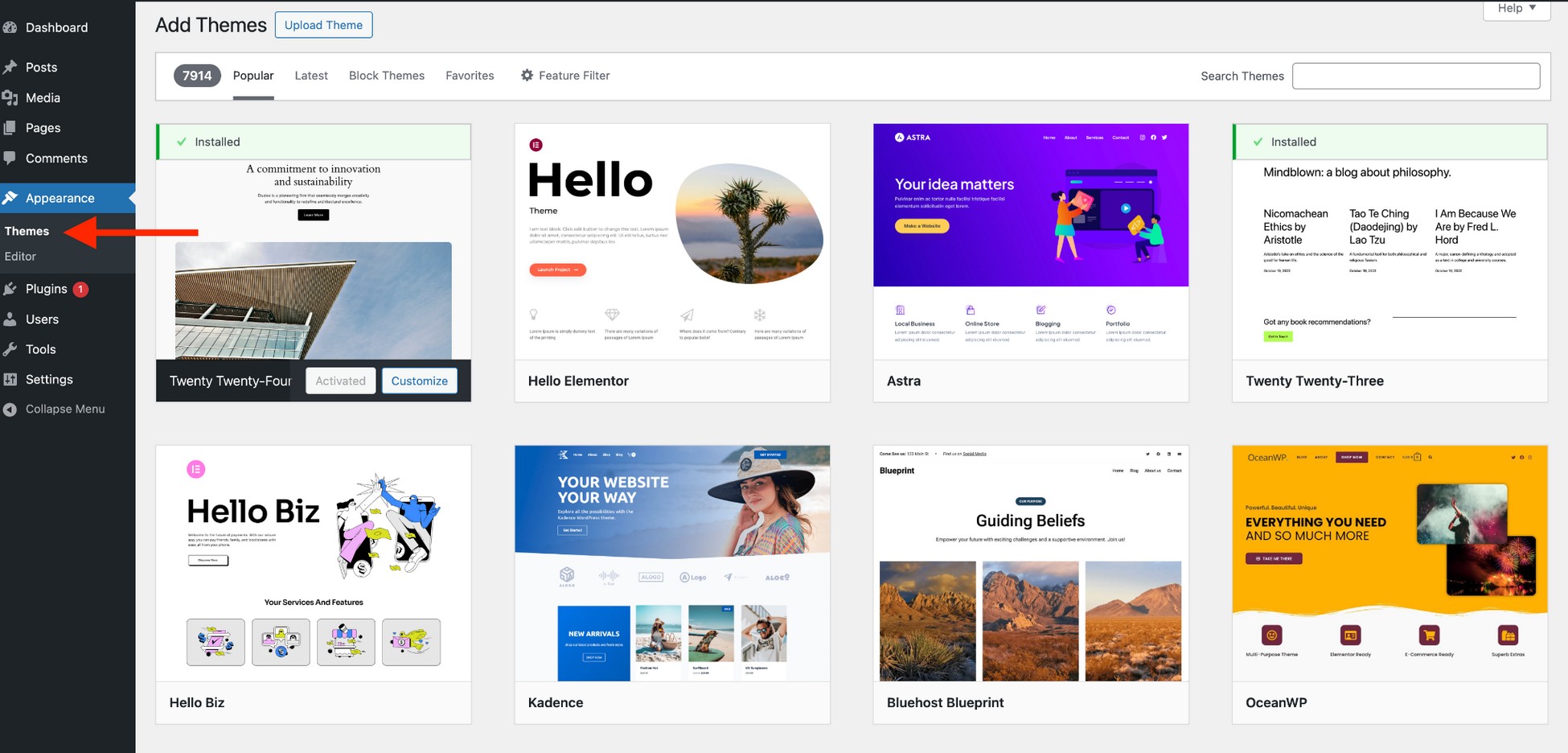
Task: Select the Posts pushpin icon
Action: pos(11,67)
